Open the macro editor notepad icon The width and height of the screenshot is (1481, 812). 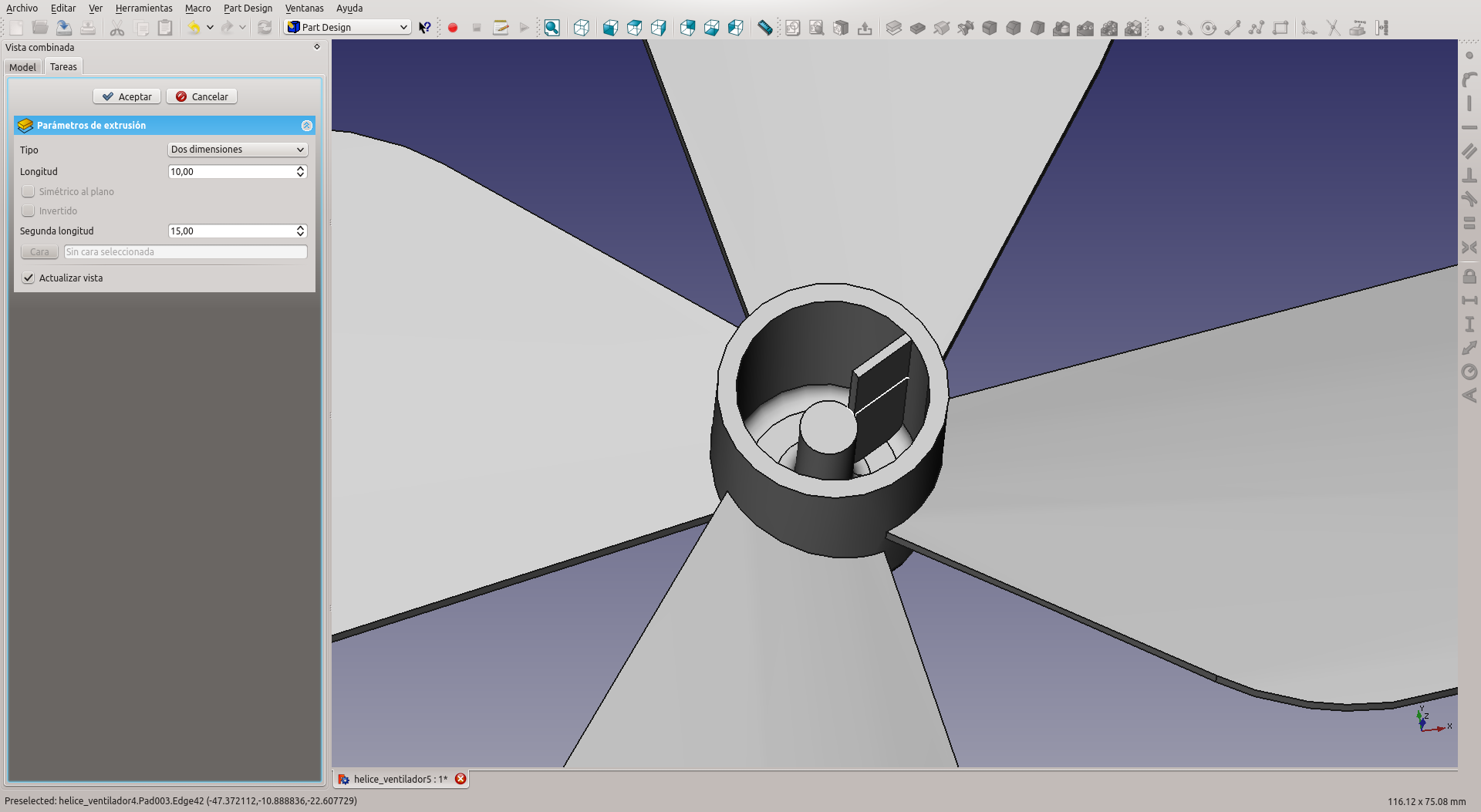pyautogui.click(x=501, y=28)
